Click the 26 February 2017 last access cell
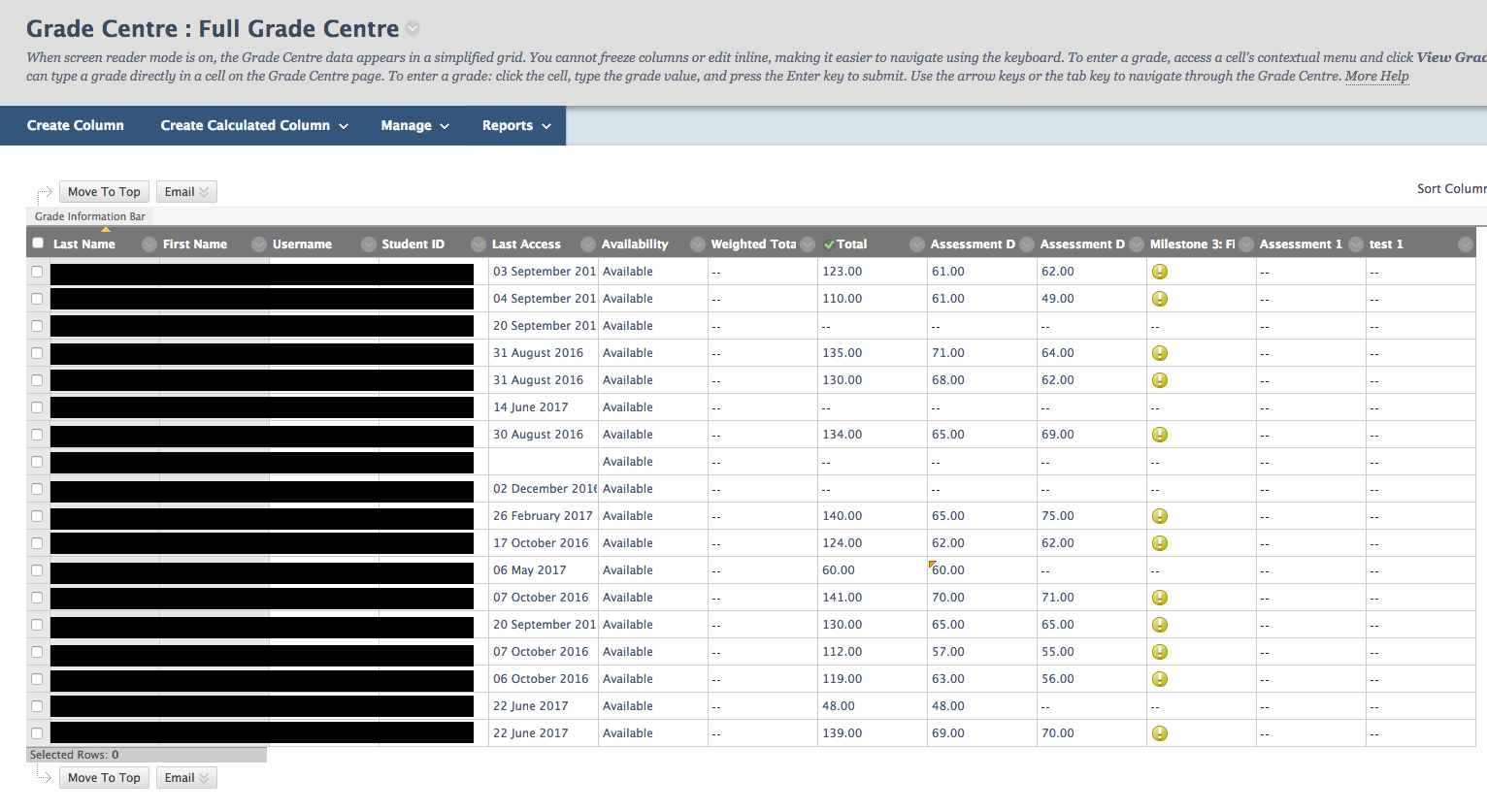1487x812 pixels. (x=543, y=516)
